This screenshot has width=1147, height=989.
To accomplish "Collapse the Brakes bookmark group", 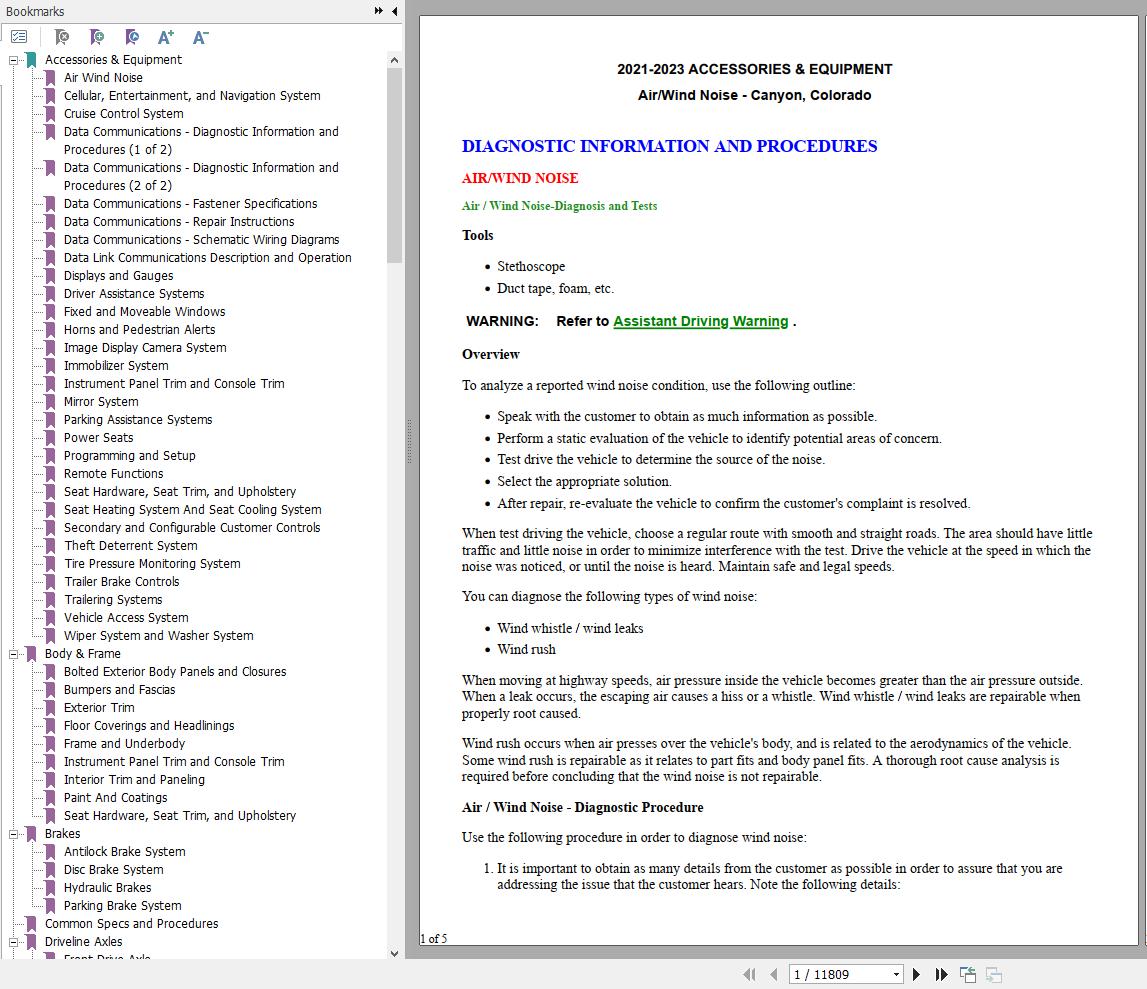I will pos(13,834).
